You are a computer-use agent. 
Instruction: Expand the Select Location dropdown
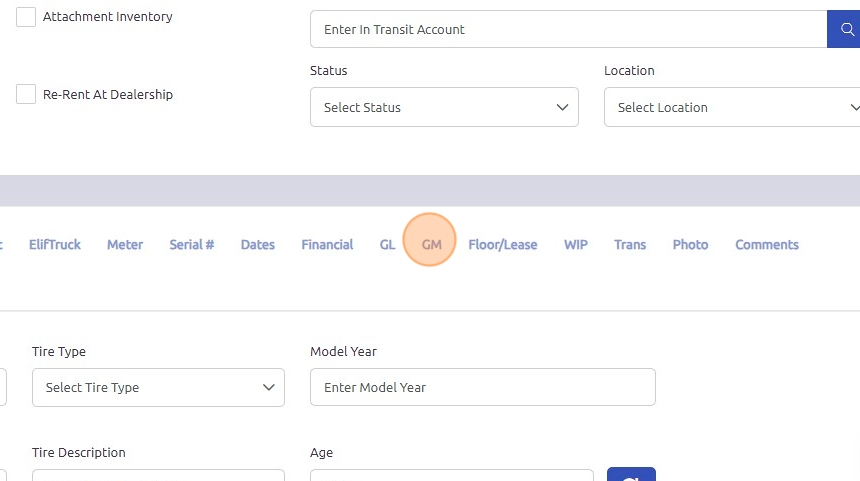[x=732, y=107]
